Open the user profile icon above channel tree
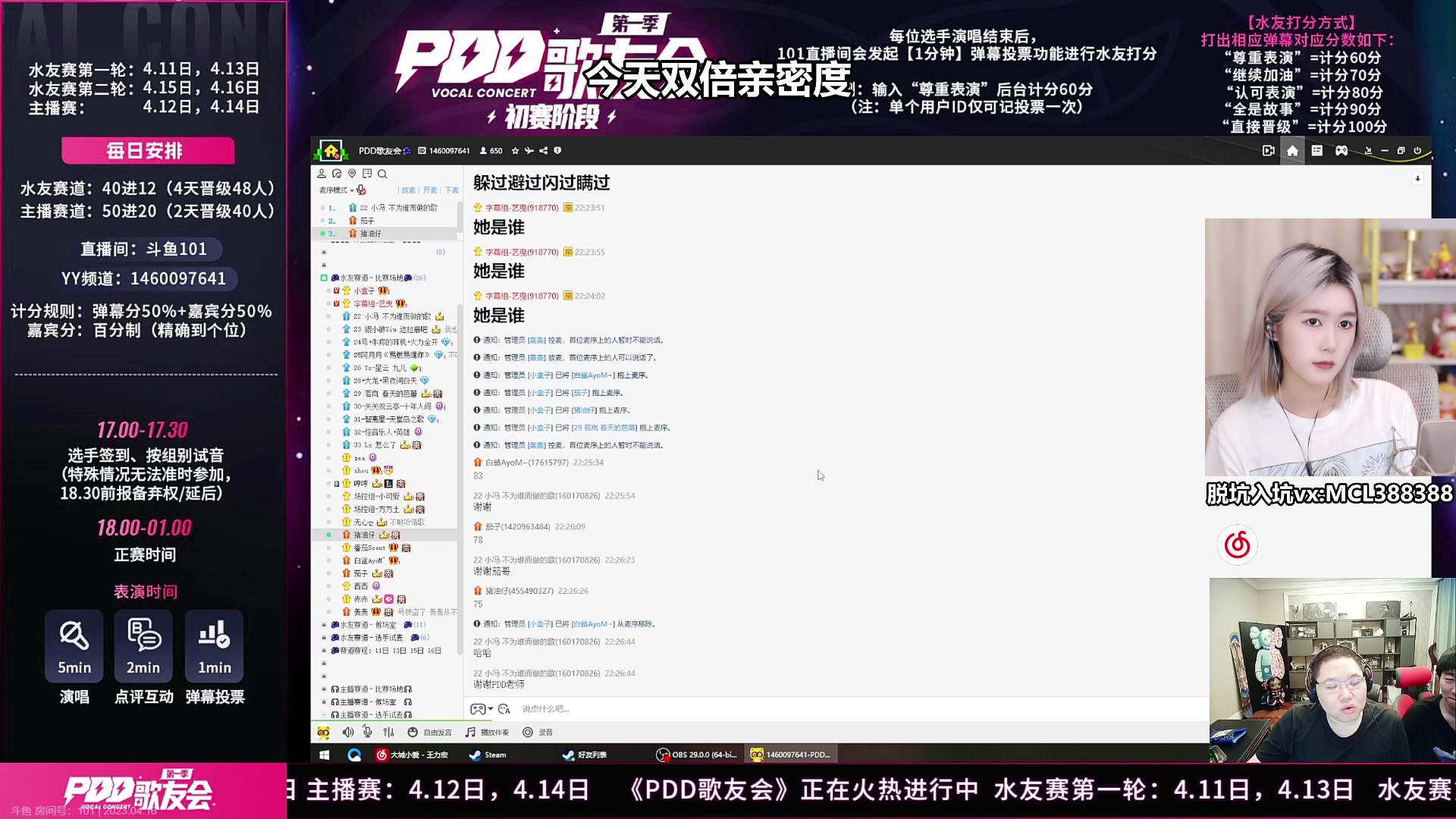 (322, 174)
